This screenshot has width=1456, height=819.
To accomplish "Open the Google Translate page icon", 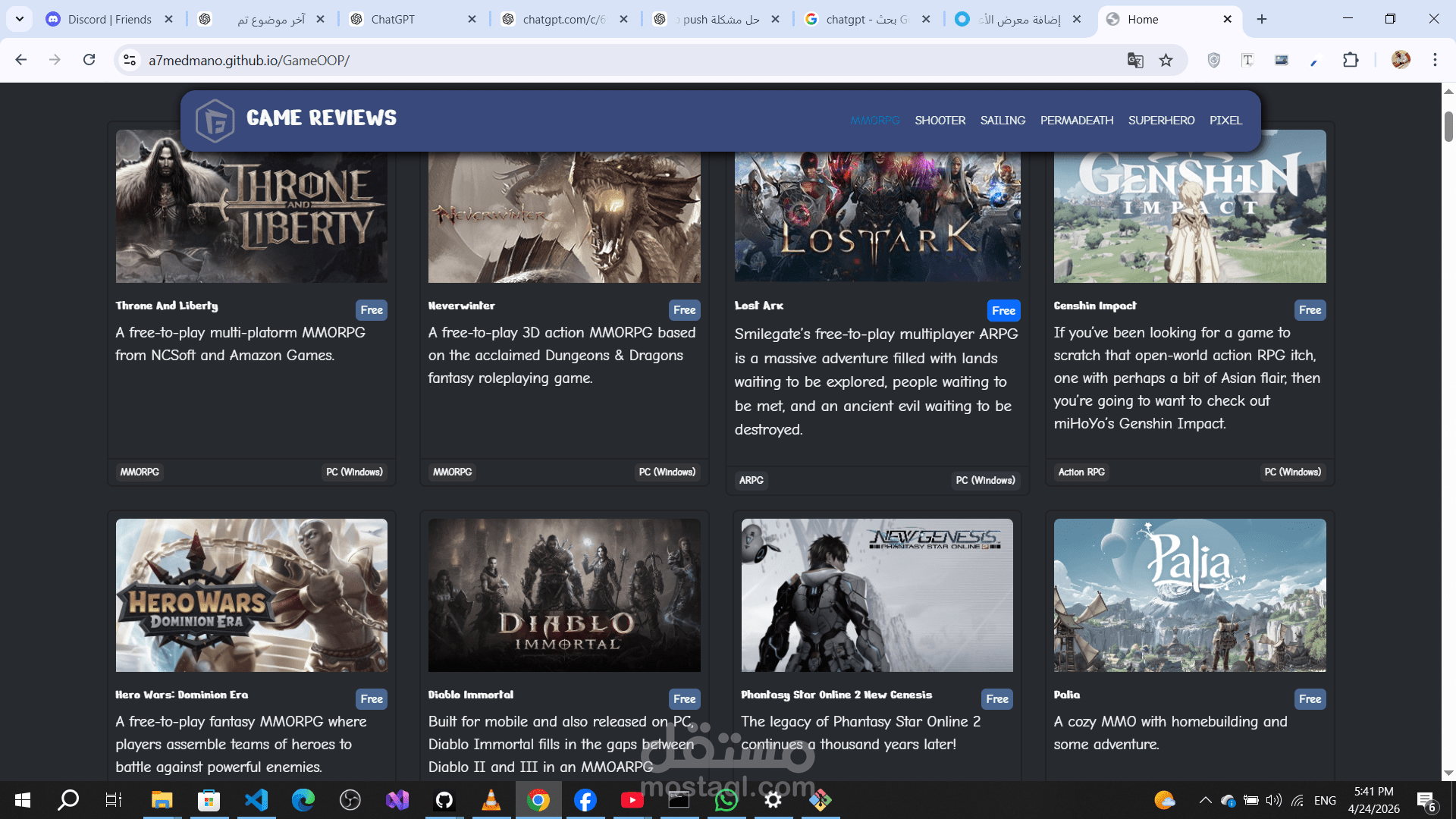I will click(x=1134, y=60).
